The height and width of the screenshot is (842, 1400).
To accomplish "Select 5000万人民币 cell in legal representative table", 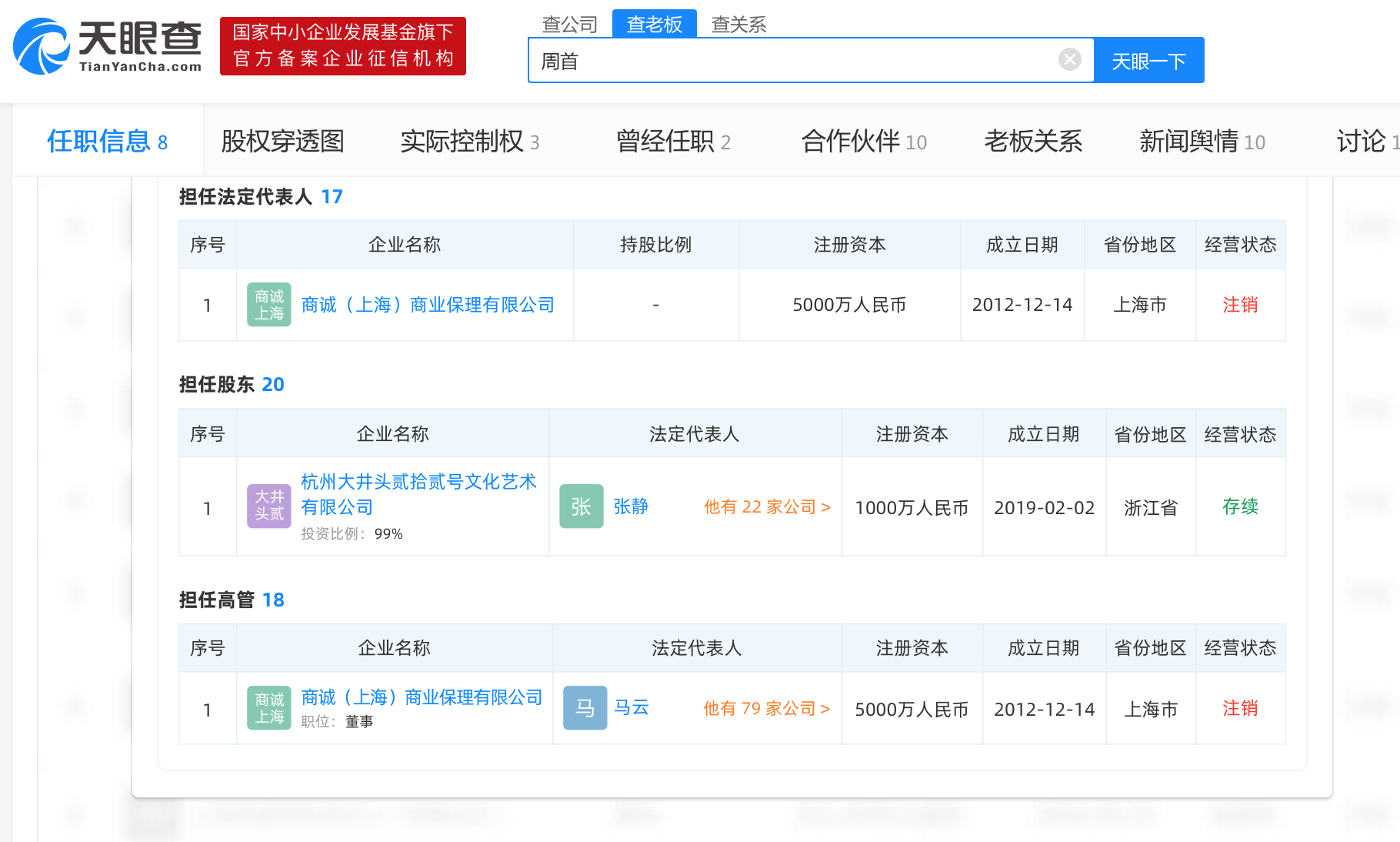I will [849, 305].
